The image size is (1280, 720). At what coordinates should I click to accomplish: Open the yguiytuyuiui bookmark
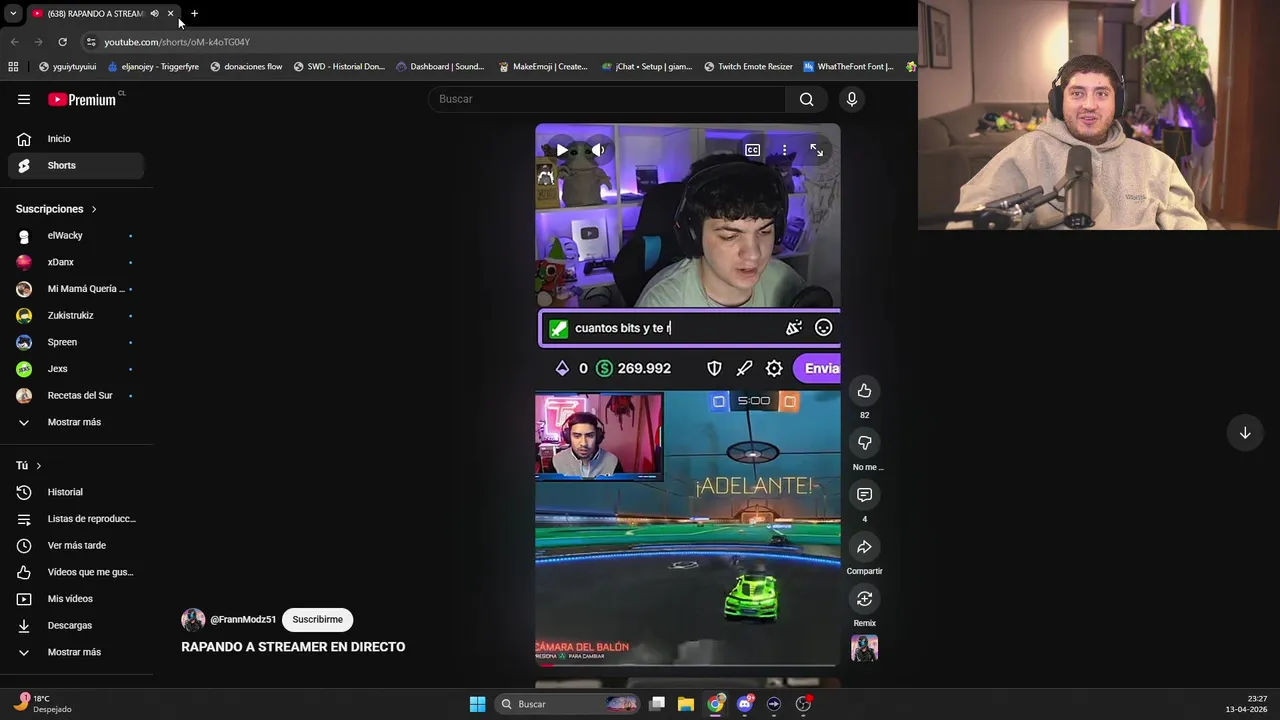(x=68, y=67)
